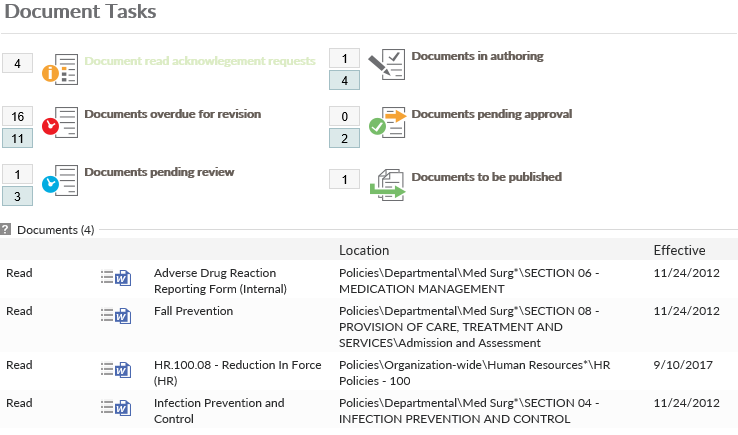Open Documents to be published link
Screen dimensions: 738x435
click(486, 177)
